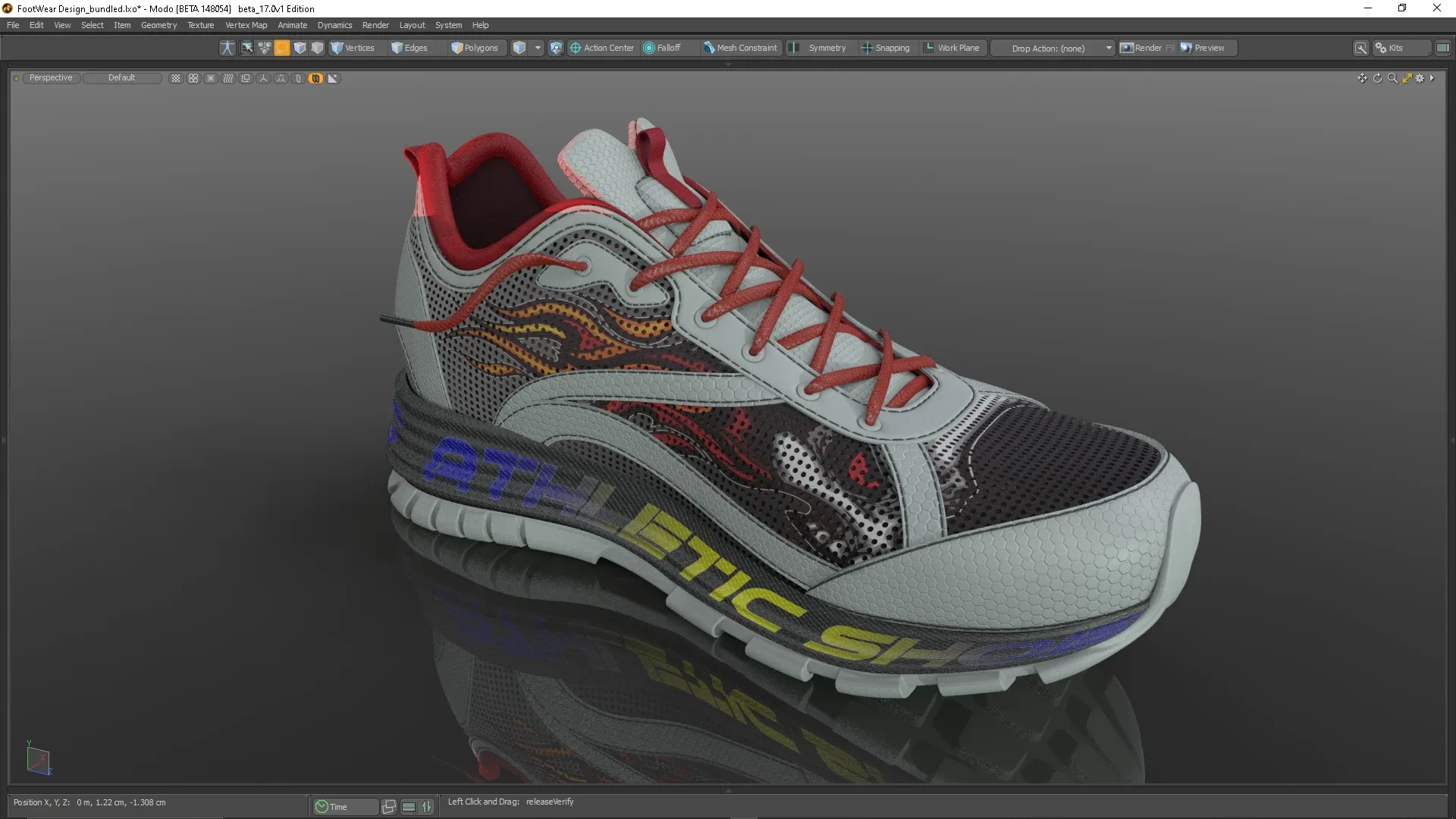Click the green panel icon in status bar
Screen dimensions: 1456x819
tap(409, 807)
